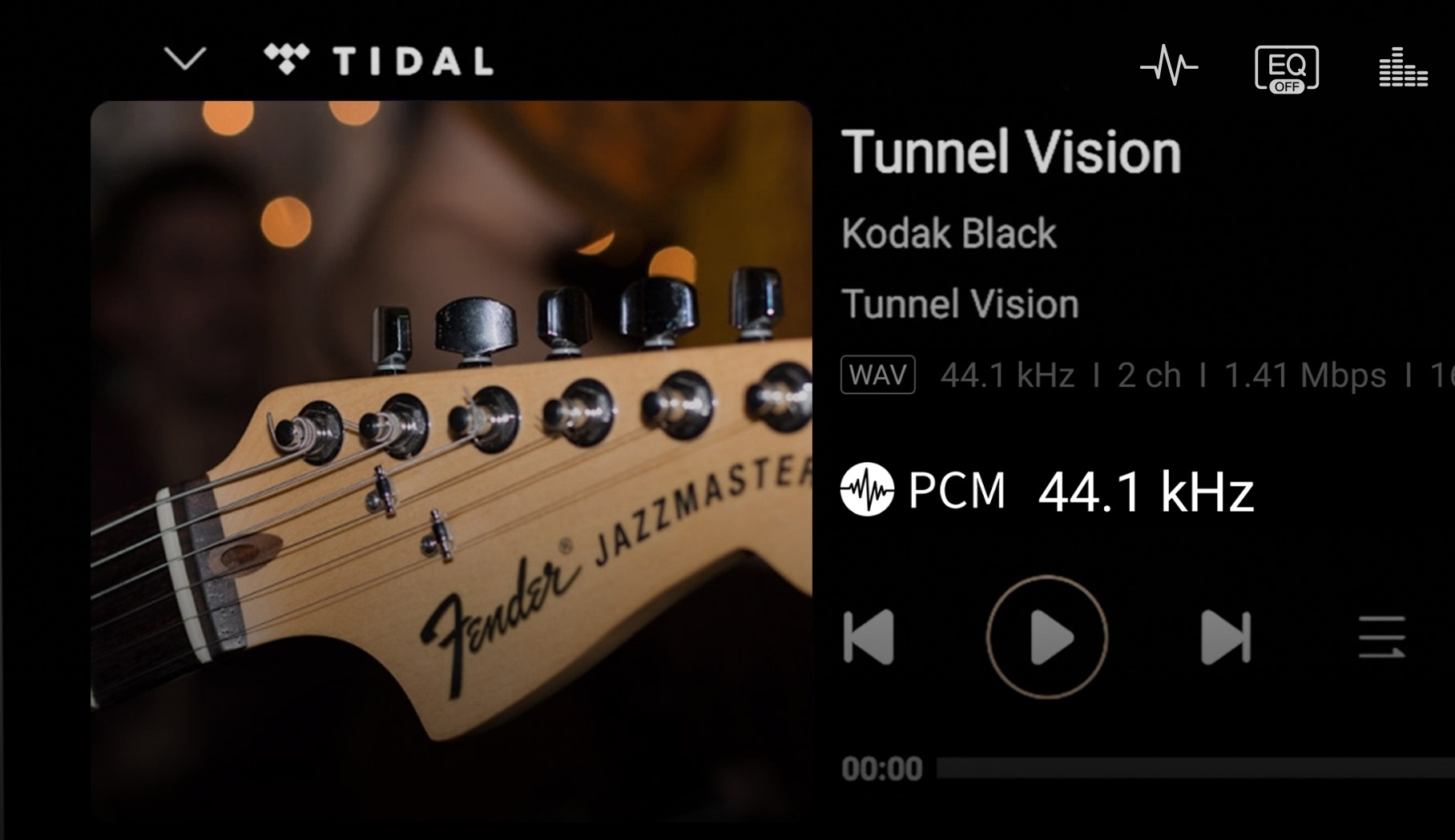Click the 00:00 elapsed time label

click(882, 770)
